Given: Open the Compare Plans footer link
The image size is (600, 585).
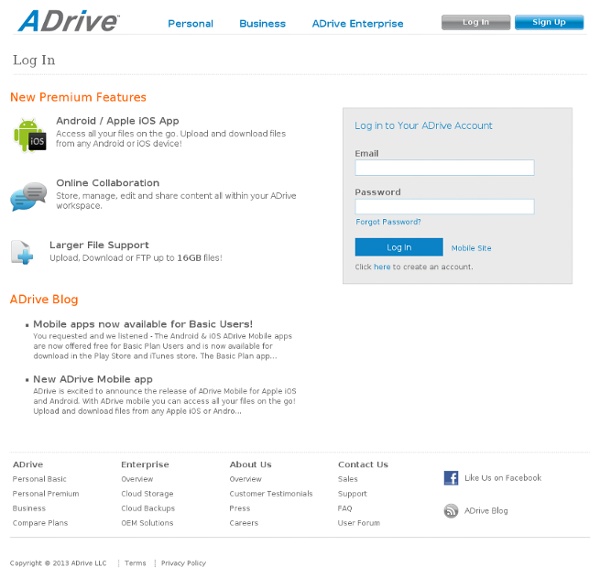Looking at the screenshot, I should tap(40, 523).
